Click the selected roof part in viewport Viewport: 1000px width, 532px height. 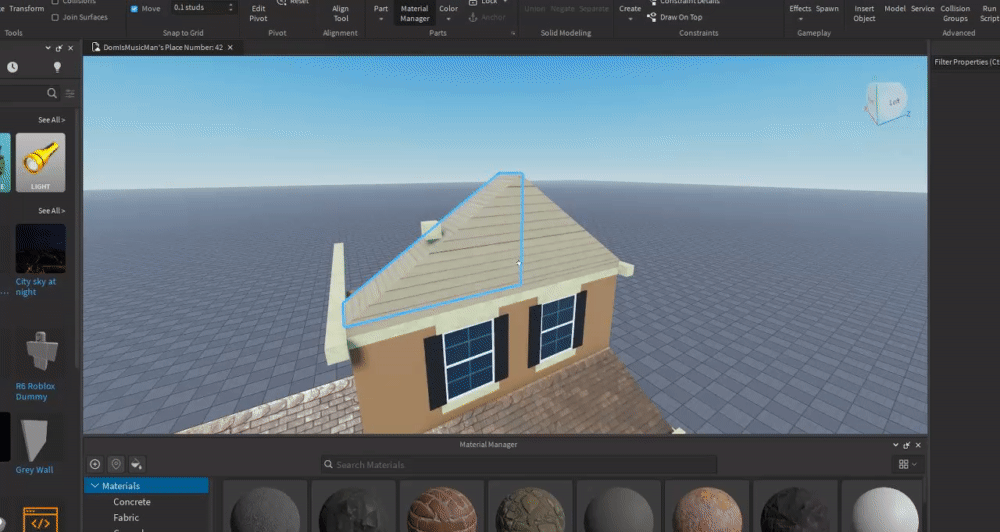click(x=459, y=255)
